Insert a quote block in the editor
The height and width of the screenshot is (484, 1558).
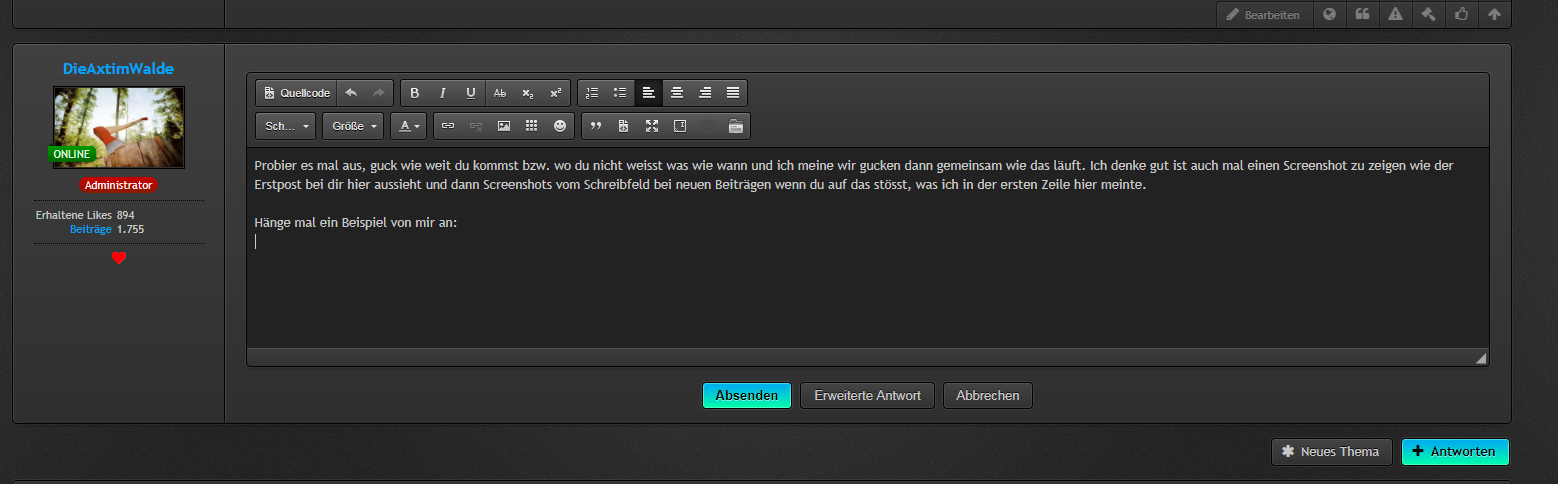point(596,126)
